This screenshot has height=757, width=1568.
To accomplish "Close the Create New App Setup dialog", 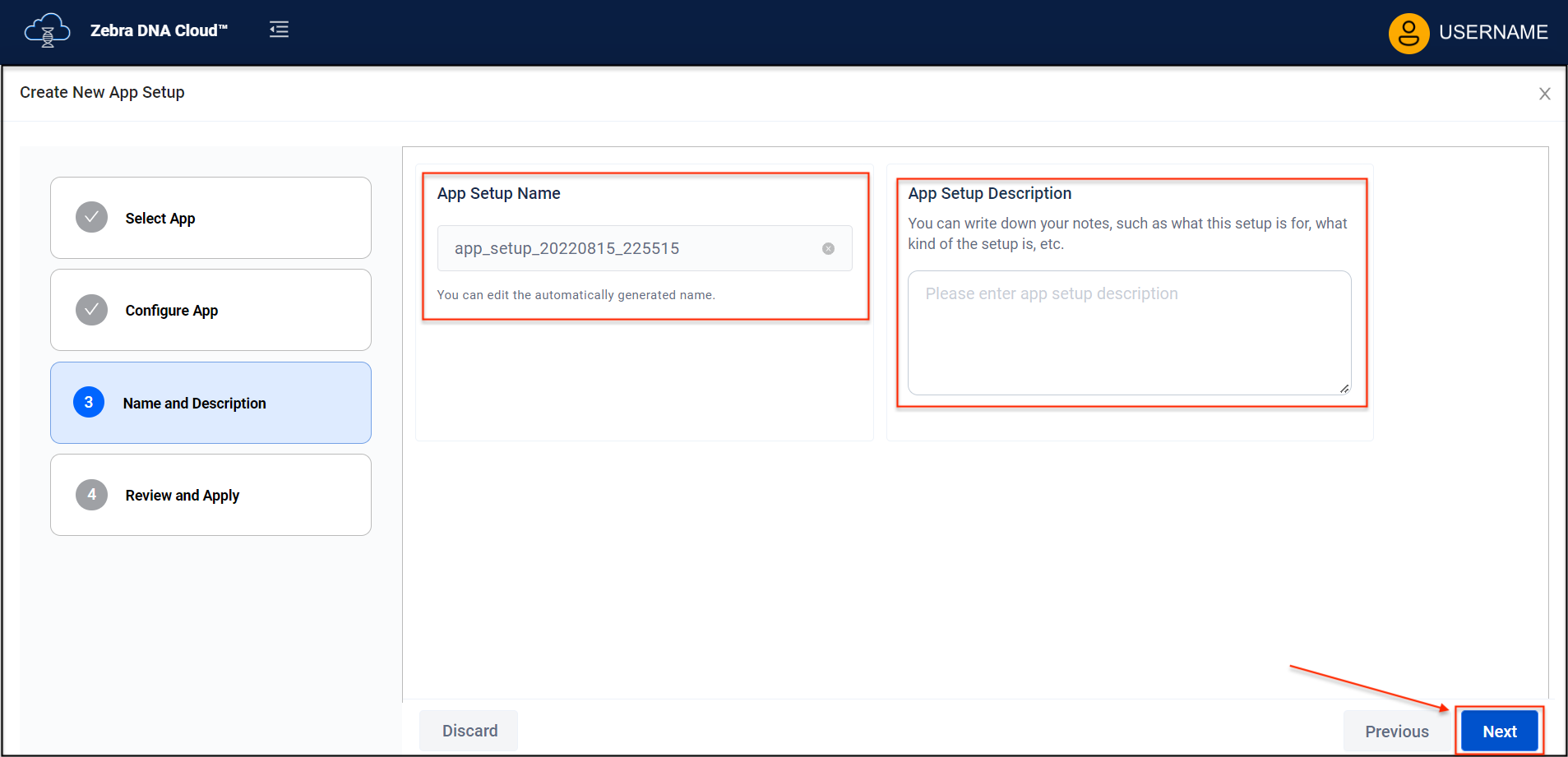I will (x=1544, y=94).
